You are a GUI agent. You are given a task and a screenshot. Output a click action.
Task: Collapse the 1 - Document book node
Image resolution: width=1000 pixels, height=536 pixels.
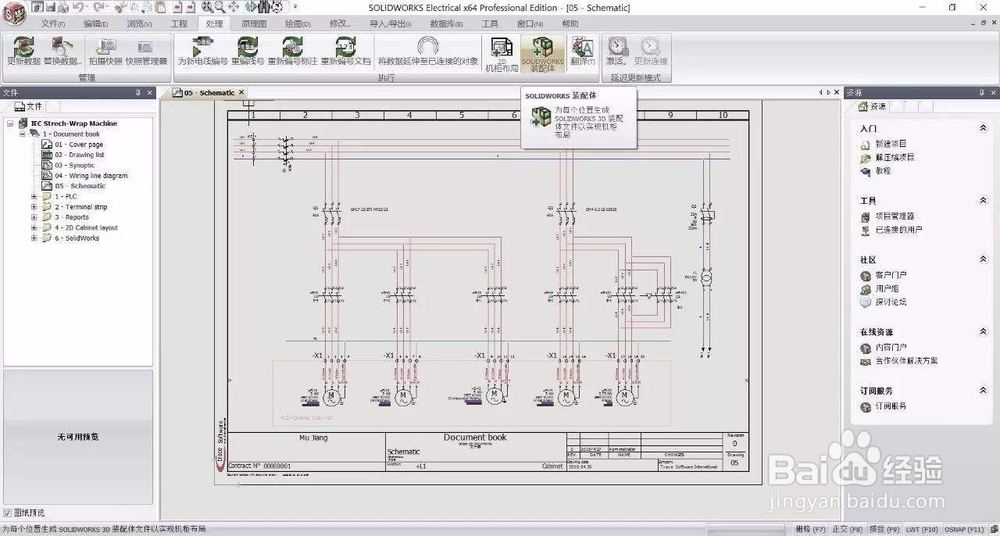click(22, 134)
